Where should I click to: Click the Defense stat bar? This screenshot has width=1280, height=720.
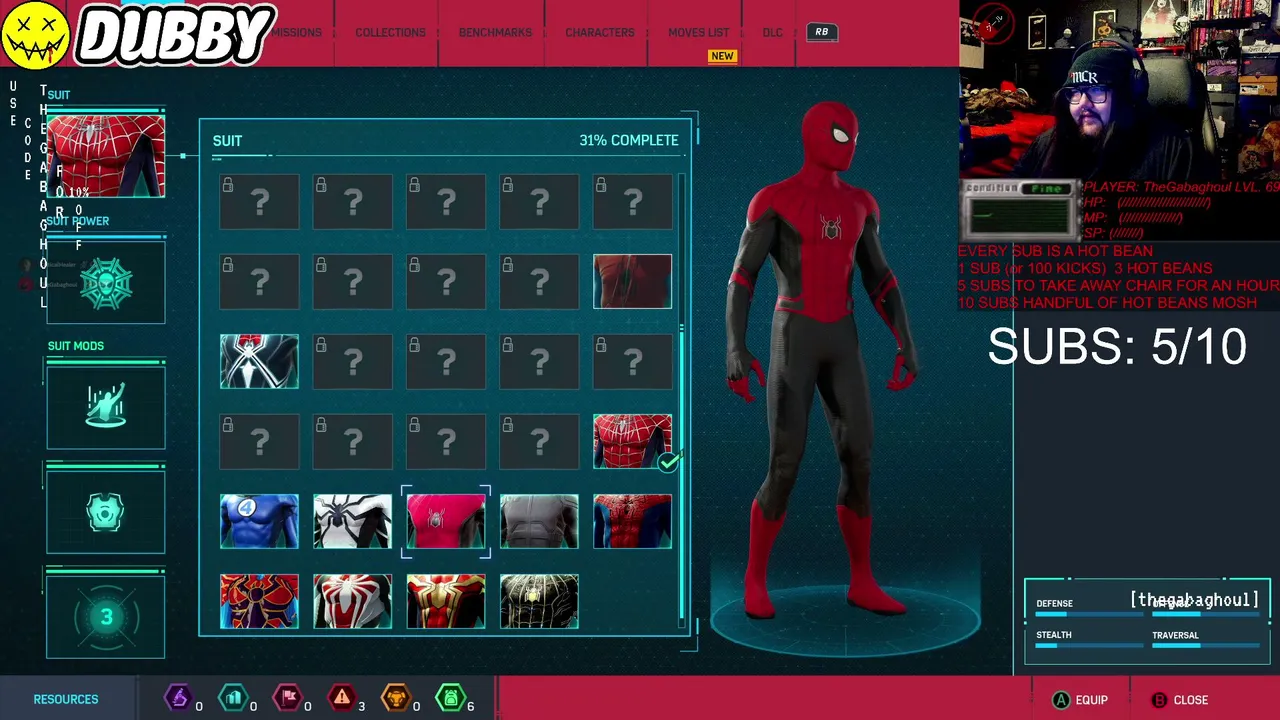click(x=1089, y=614)
